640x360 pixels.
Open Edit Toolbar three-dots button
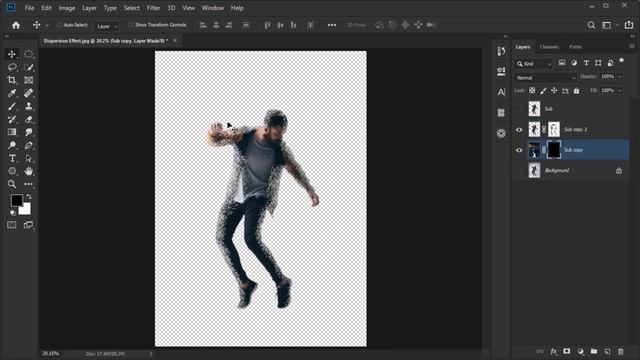(x=28, y=184)
